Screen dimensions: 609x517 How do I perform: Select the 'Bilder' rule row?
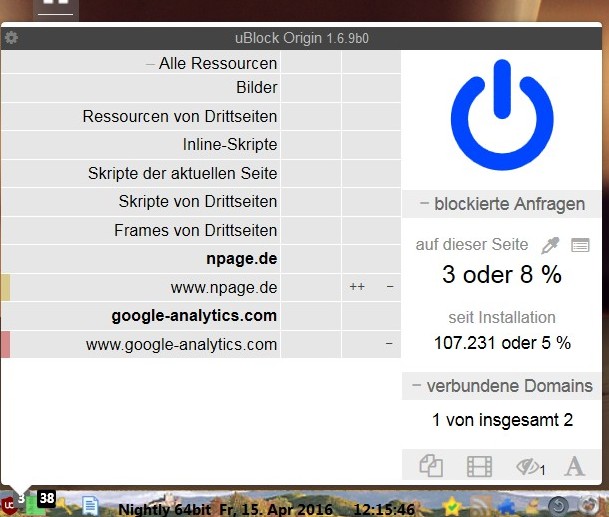pos(141,88)
